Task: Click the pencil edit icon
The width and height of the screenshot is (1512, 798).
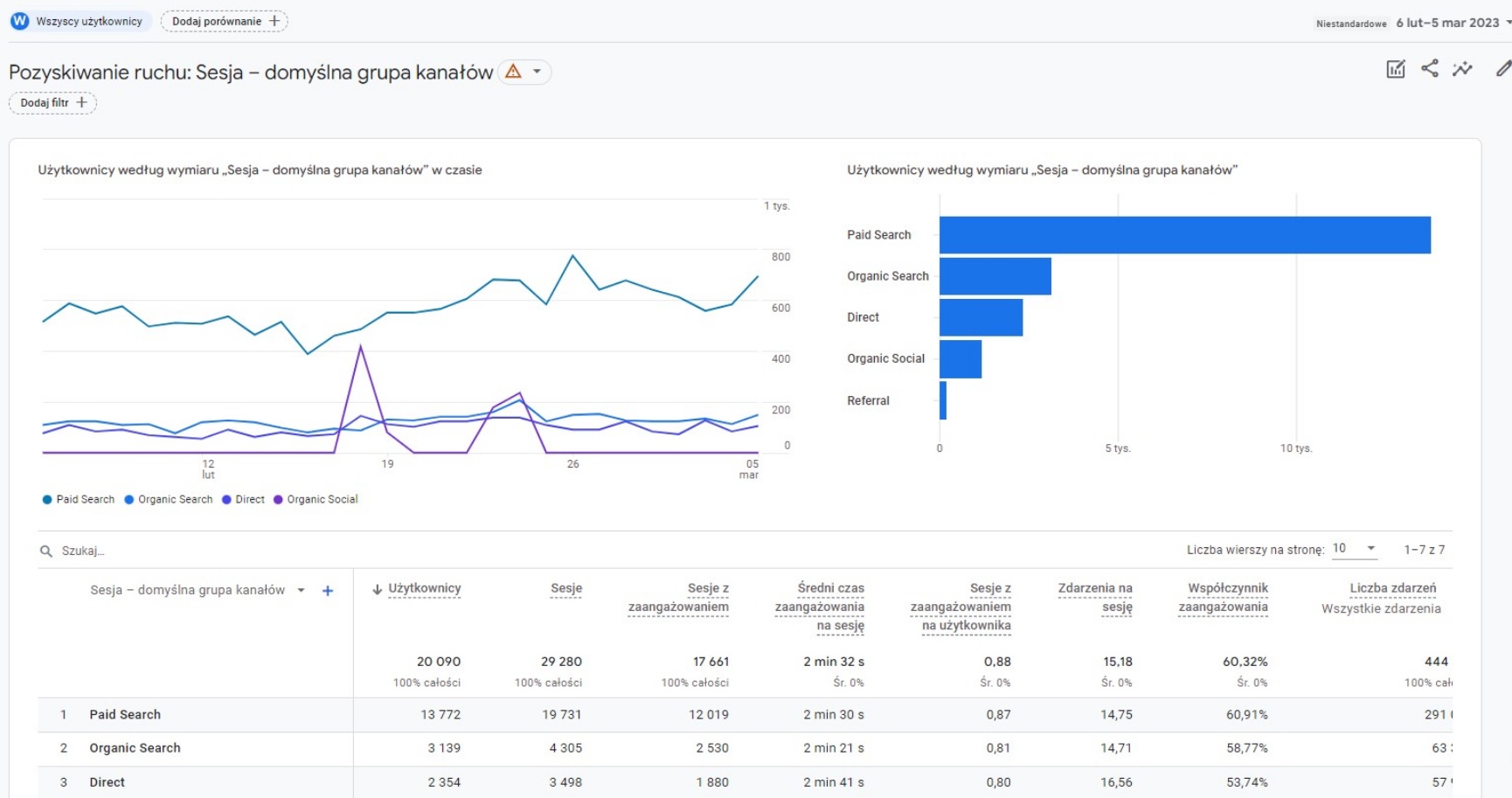Action: click(1503, 68)
